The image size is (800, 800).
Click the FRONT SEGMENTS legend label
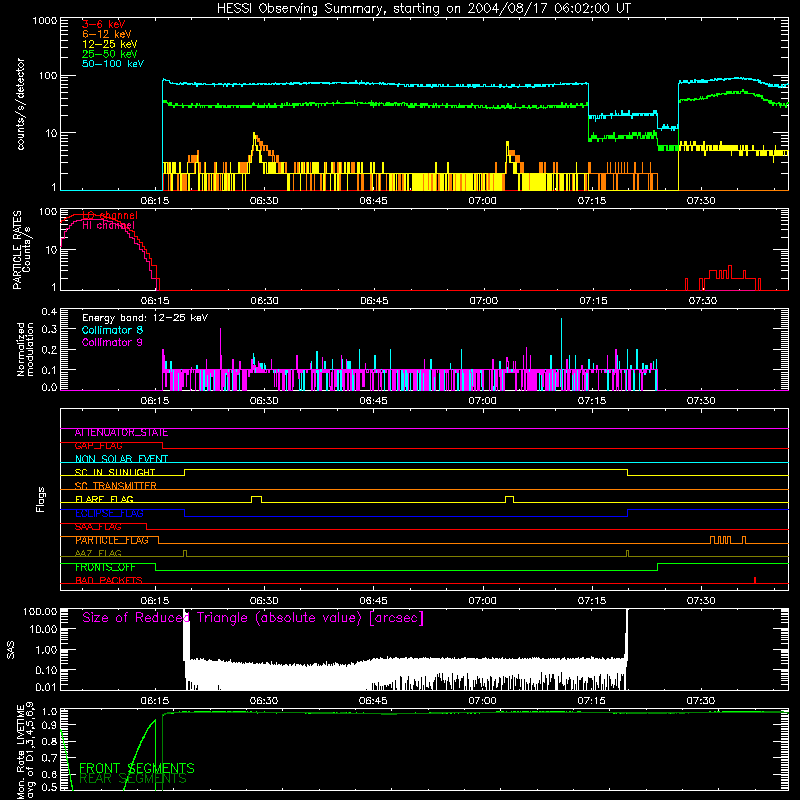click(x=137, y=768)
